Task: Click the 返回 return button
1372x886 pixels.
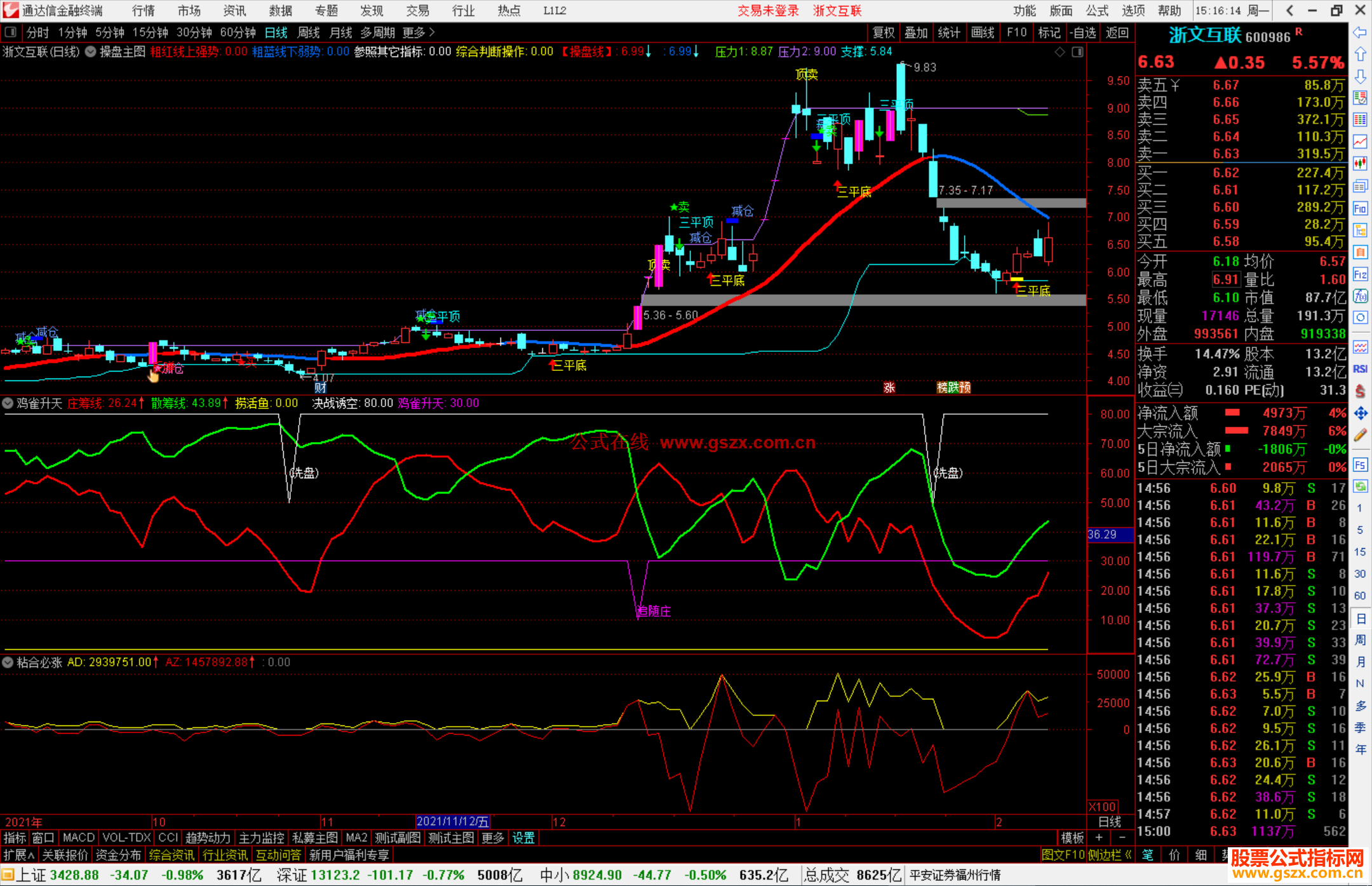Action: [1117, 32]
